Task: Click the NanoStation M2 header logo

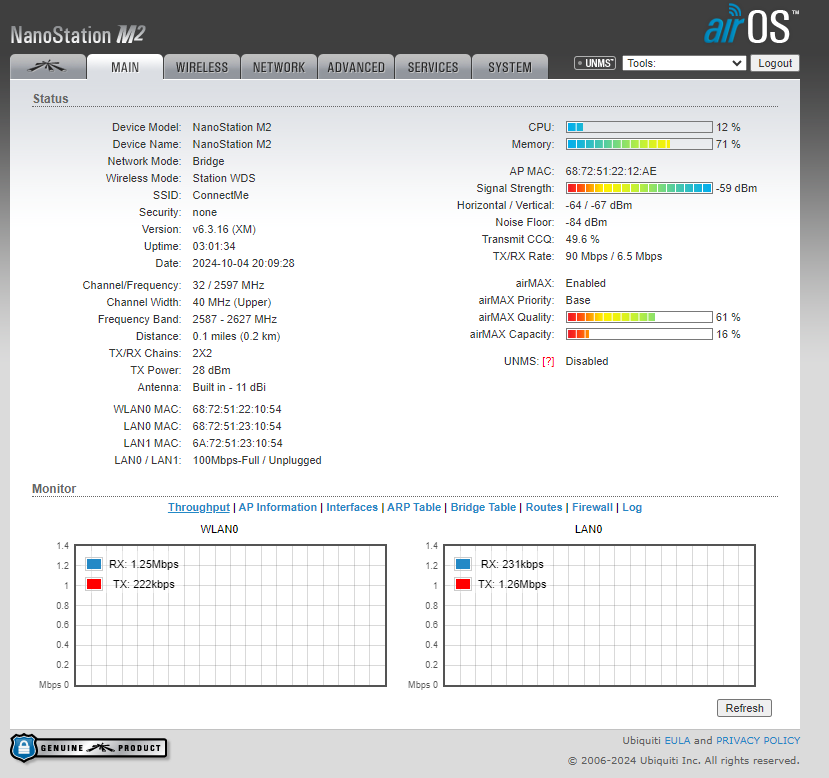Action: [78, 35]
